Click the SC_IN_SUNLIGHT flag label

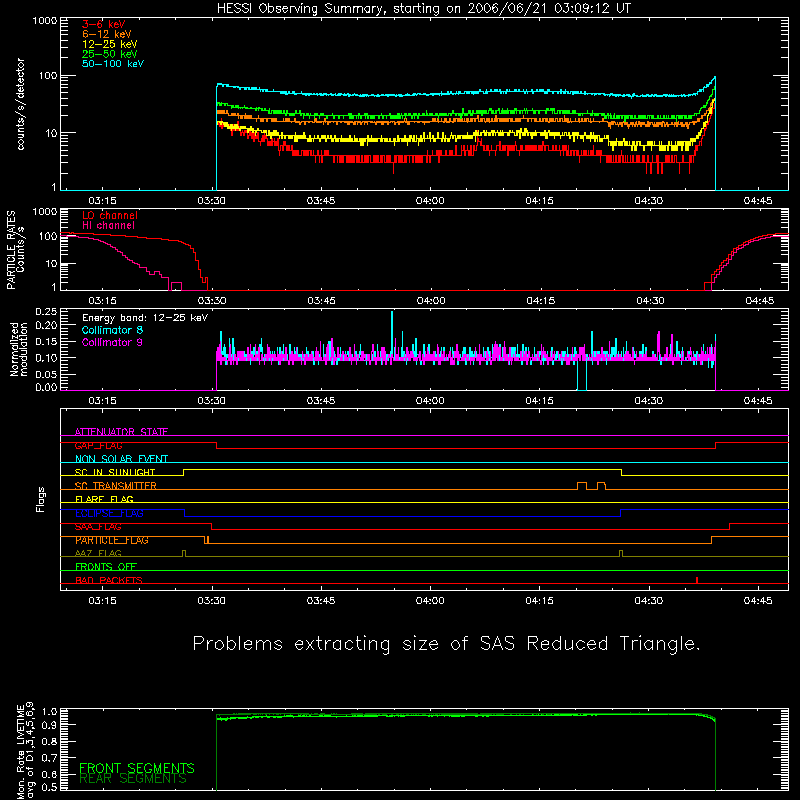(115, 472)
